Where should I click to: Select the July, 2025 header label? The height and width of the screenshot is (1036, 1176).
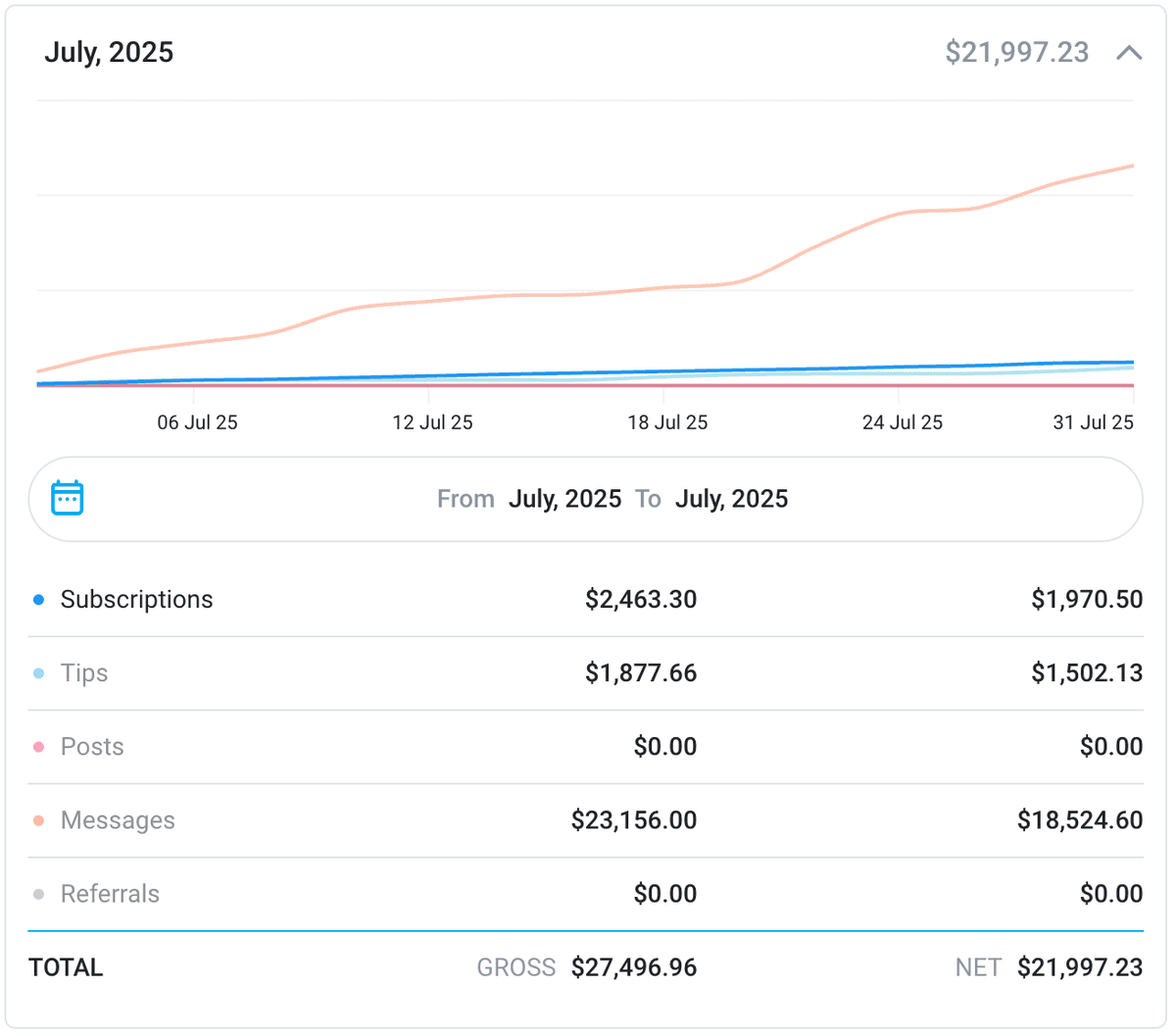[109, 52]
